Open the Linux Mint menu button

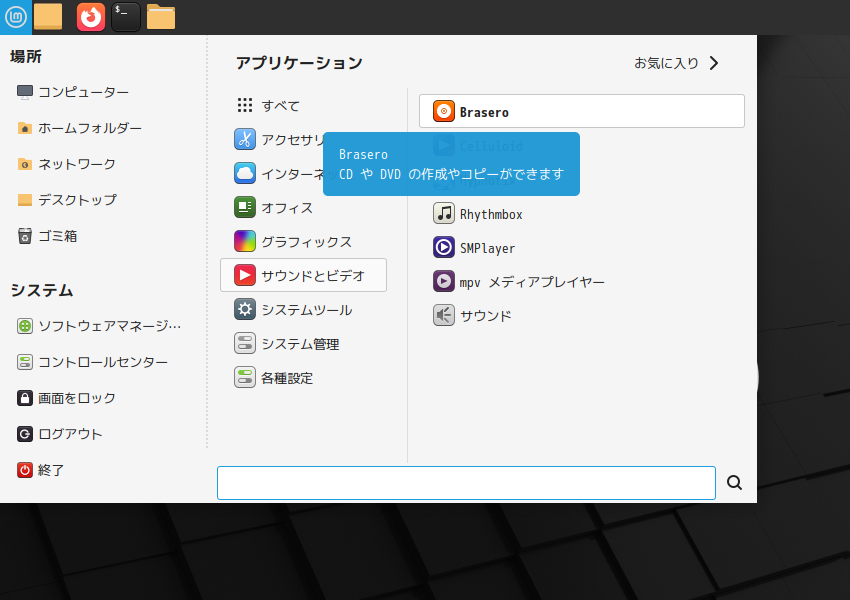[16, 17]
